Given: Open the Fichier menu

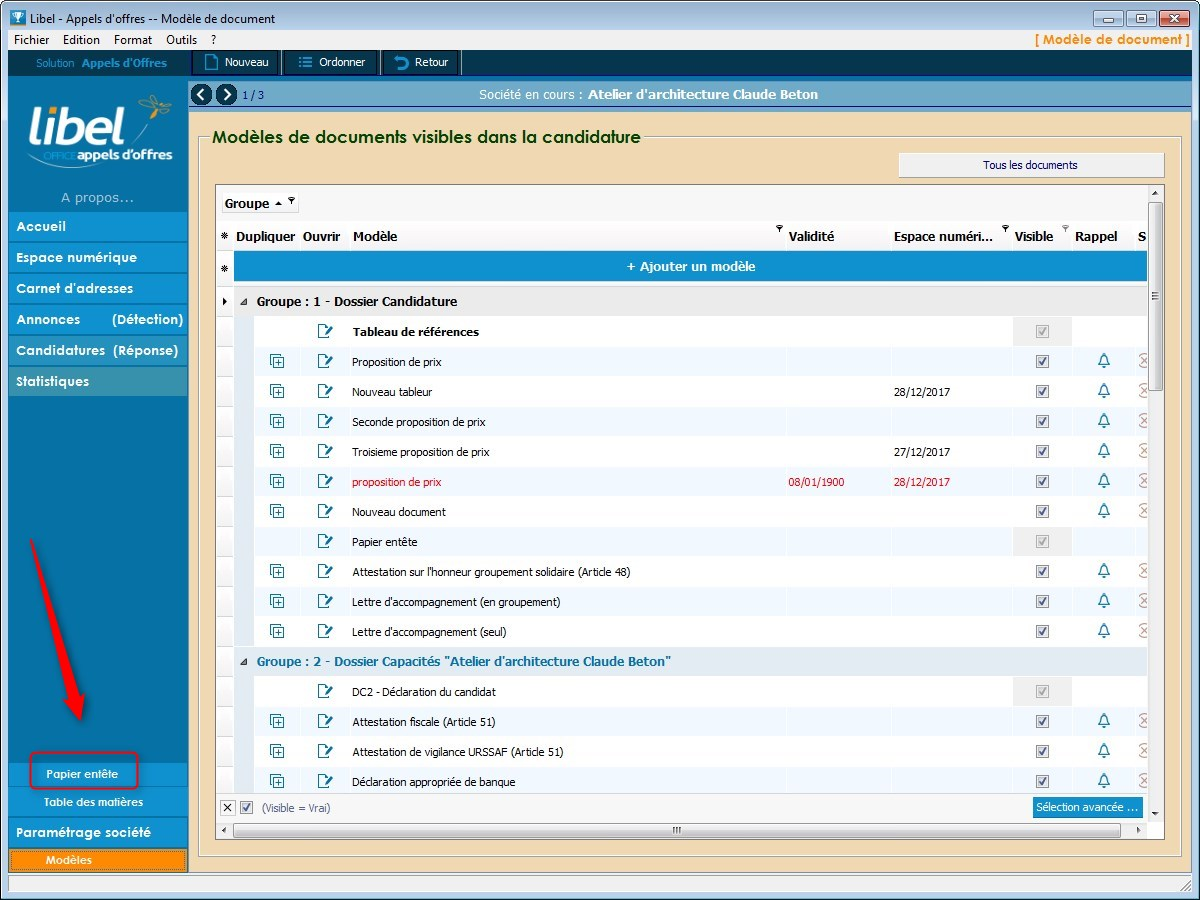Looking at the screenshot, I should [x=31, y=40].
